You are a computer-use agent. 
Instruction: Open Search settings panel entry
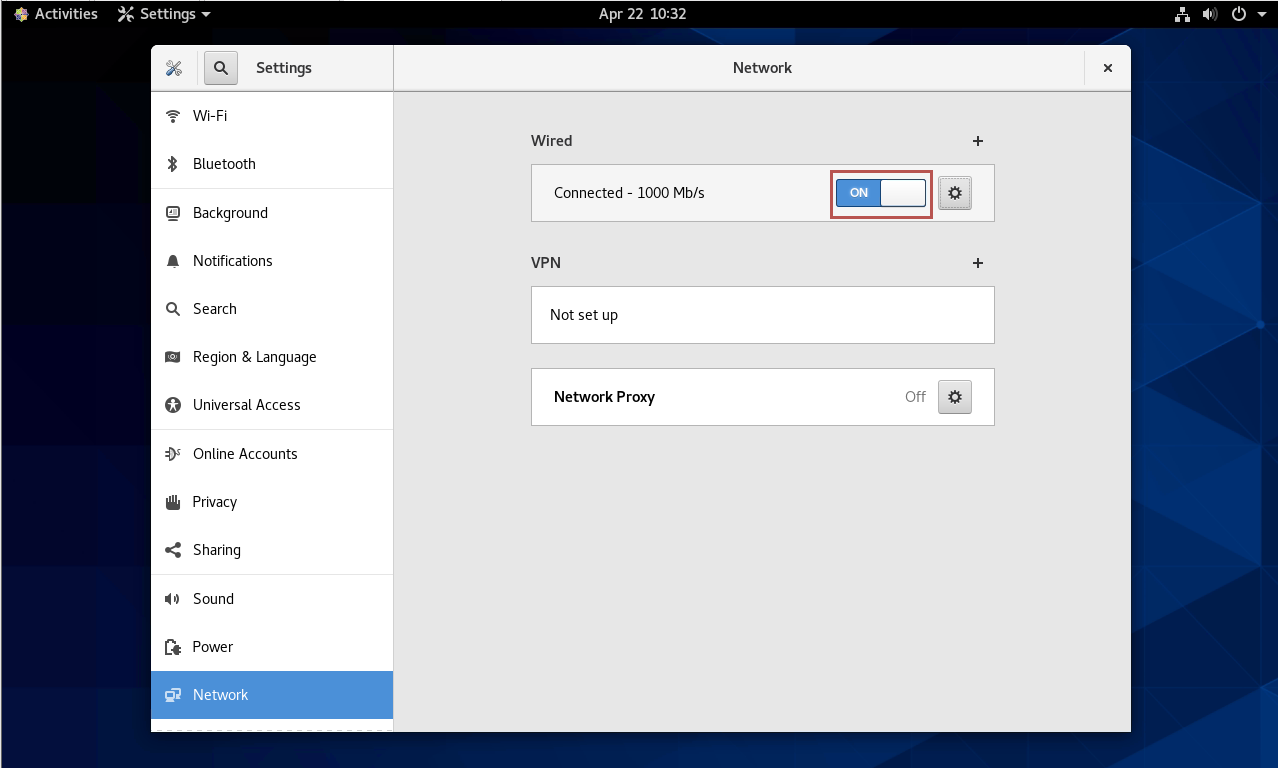tap(272, 309)
